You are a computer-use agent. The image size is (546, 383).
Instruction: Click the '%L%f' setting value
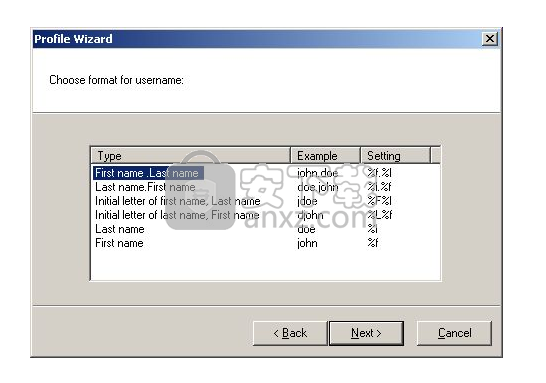click(x=380, y=215)
